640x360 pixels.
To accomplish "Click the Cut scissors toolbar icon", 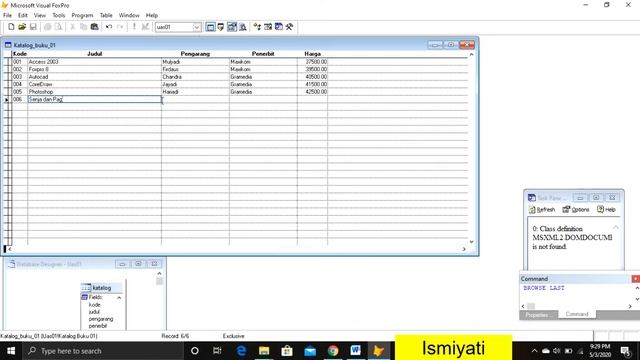I will 73,27.
